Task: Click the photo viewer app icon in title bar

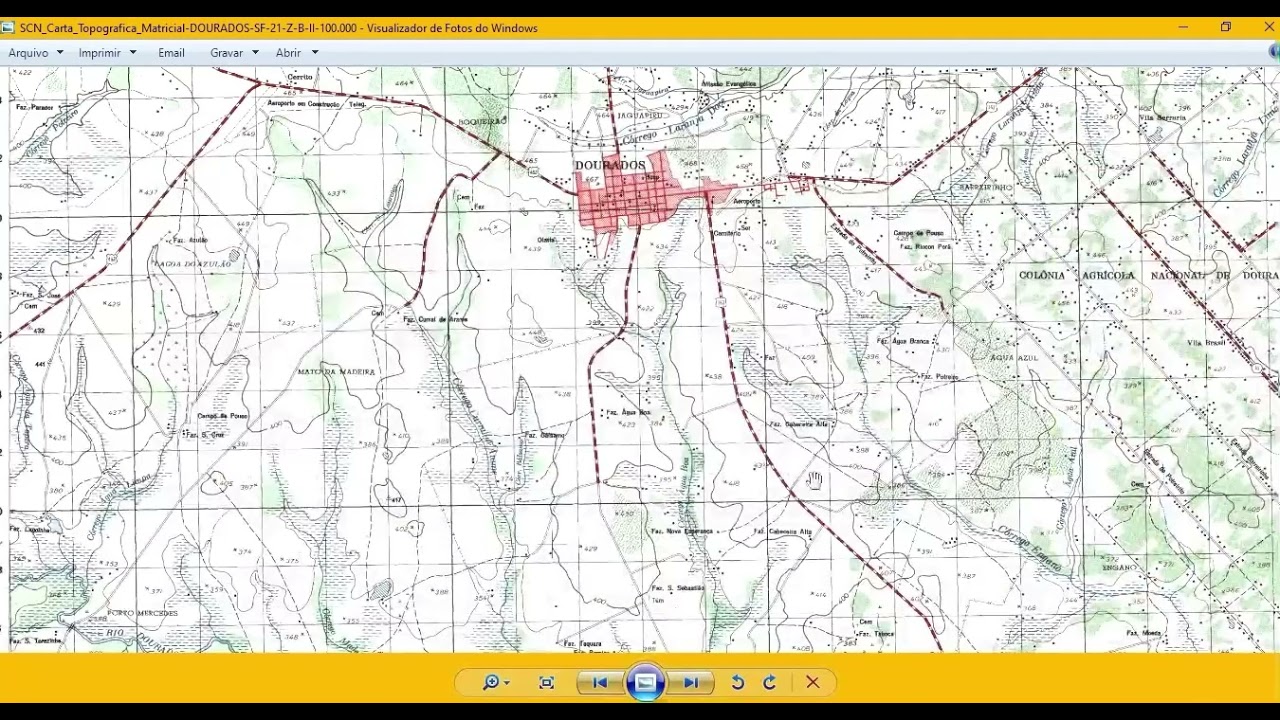Action: pos(8,27)
